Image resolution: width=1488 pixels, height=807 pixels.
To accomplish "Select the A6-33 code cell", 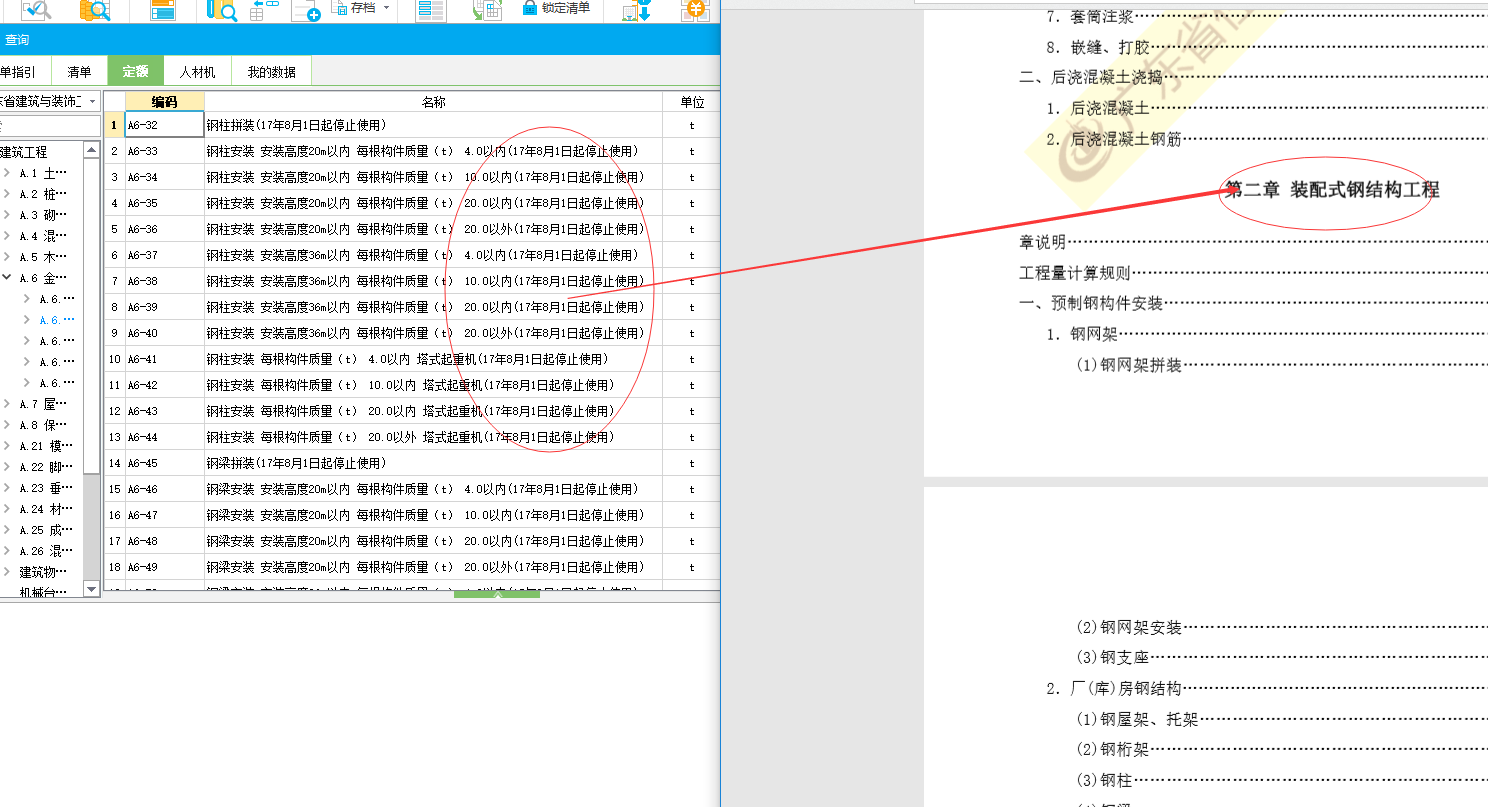I will pos(164,151).
